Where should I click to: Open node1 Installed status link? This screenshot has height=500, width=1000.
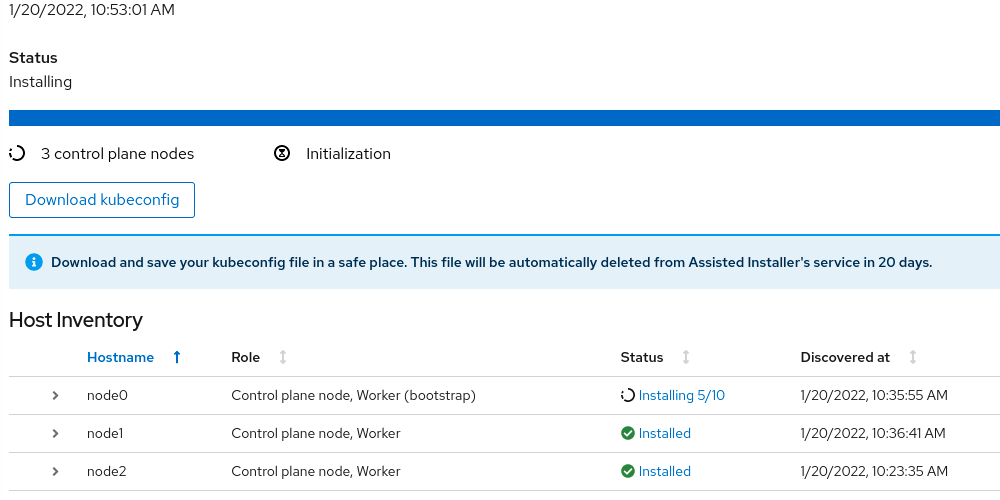coord(665,433)
